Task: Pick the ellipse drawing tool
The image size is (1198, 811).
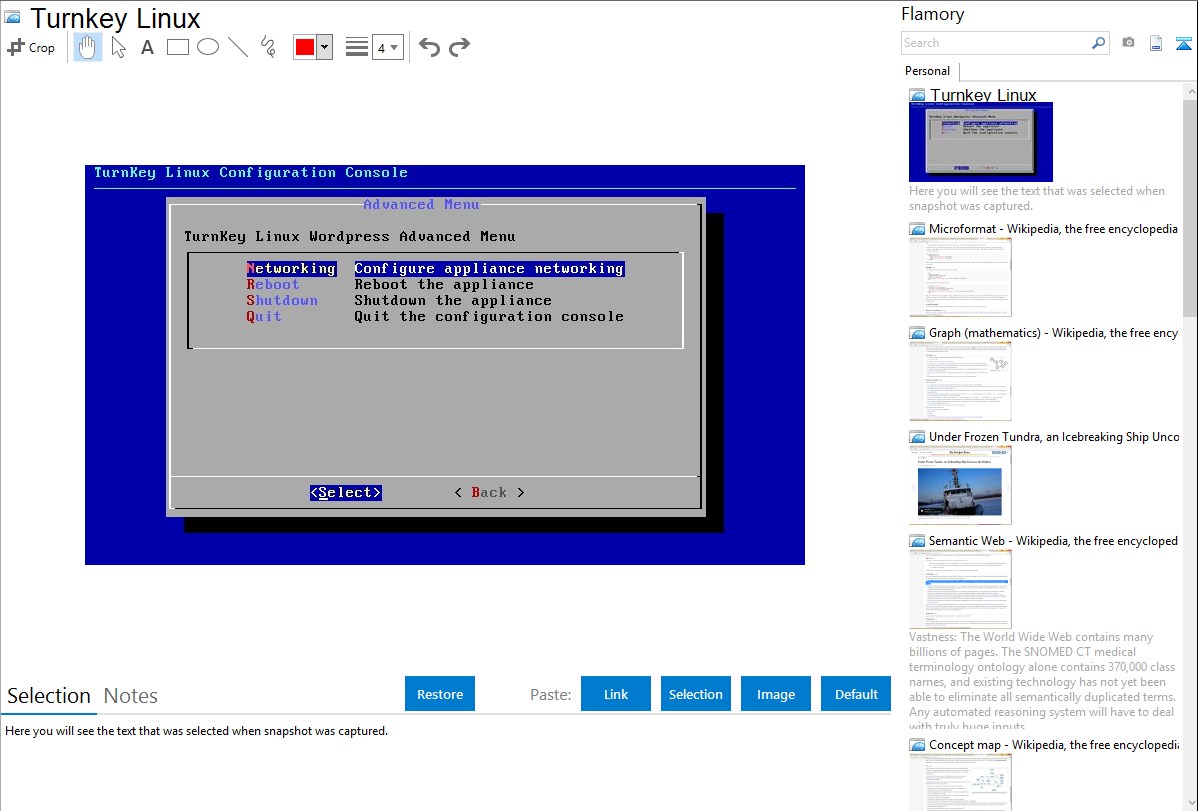Action: (x=208, y=47)
